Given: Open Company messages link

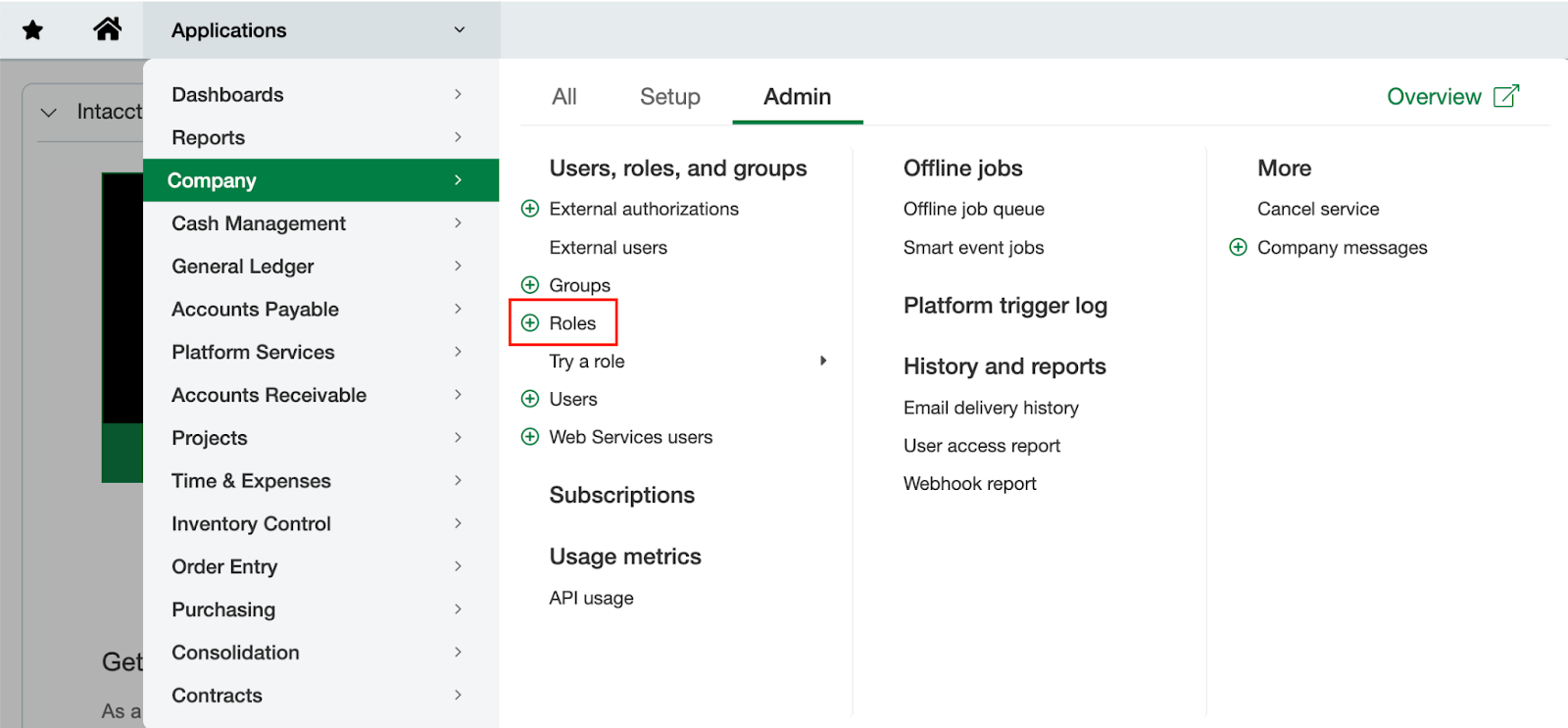Looking at the screenshot, I should click(1342, 248).
